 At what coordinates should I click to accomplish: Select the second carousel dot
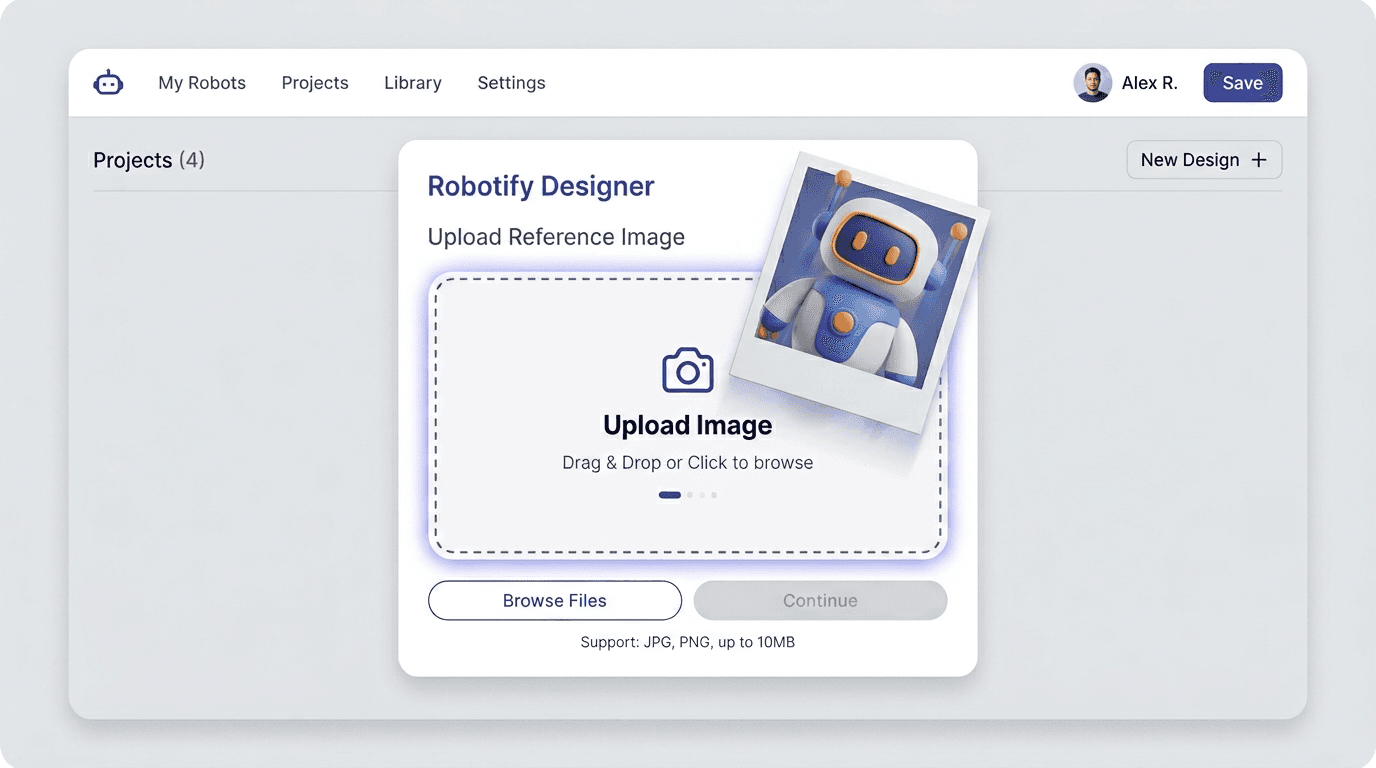688,494
